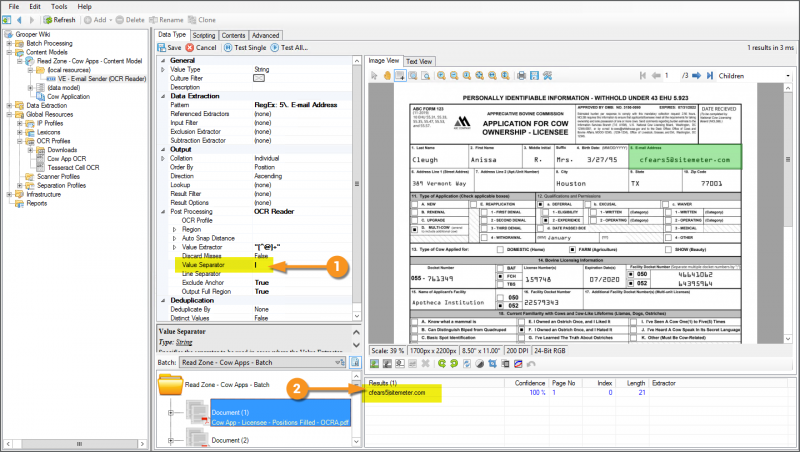Expand the Batch Processing tree node
Screen dimensions: 800x452
click(9, 44)
